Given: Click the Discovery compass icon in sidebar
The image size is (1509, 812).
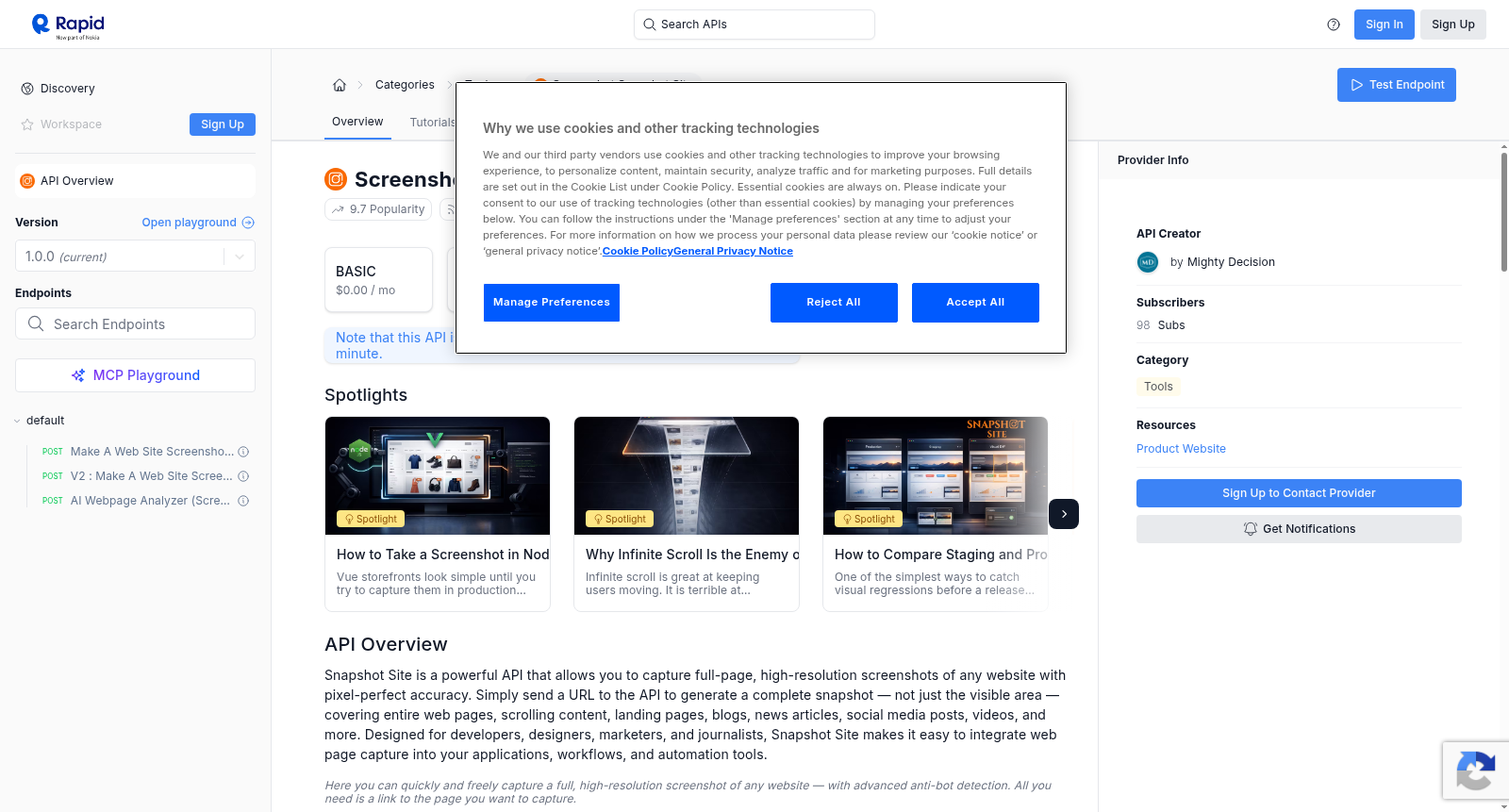Looking at the screenshot, I should pos(27,89).
